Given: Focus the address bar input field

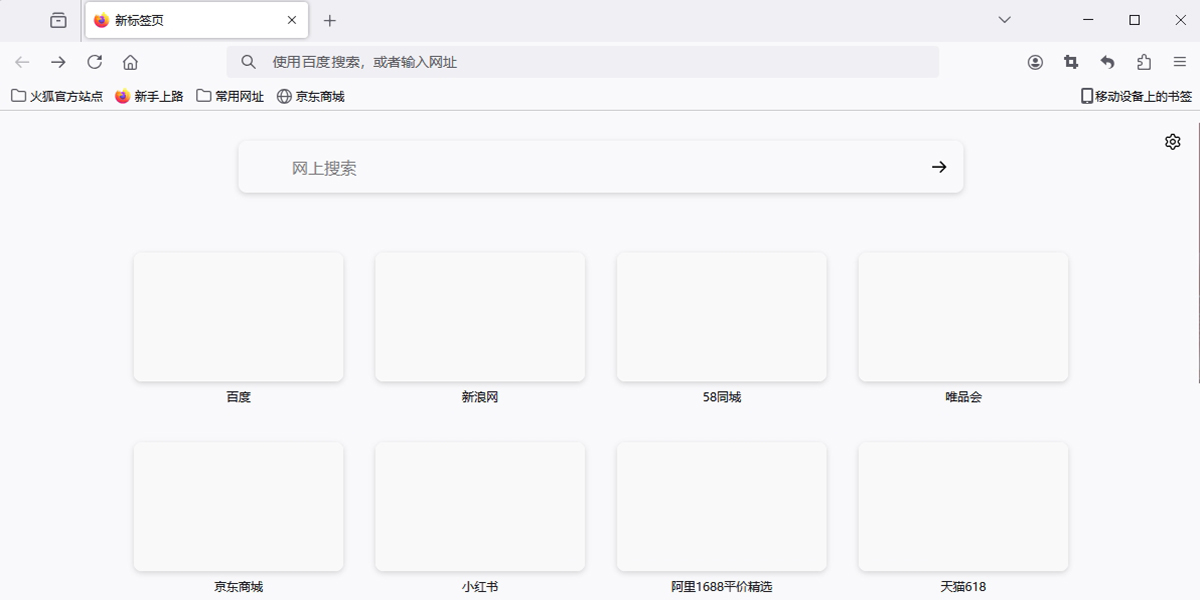Looking at the screenshot, I should pyautogui.click(x=583, y=62).
